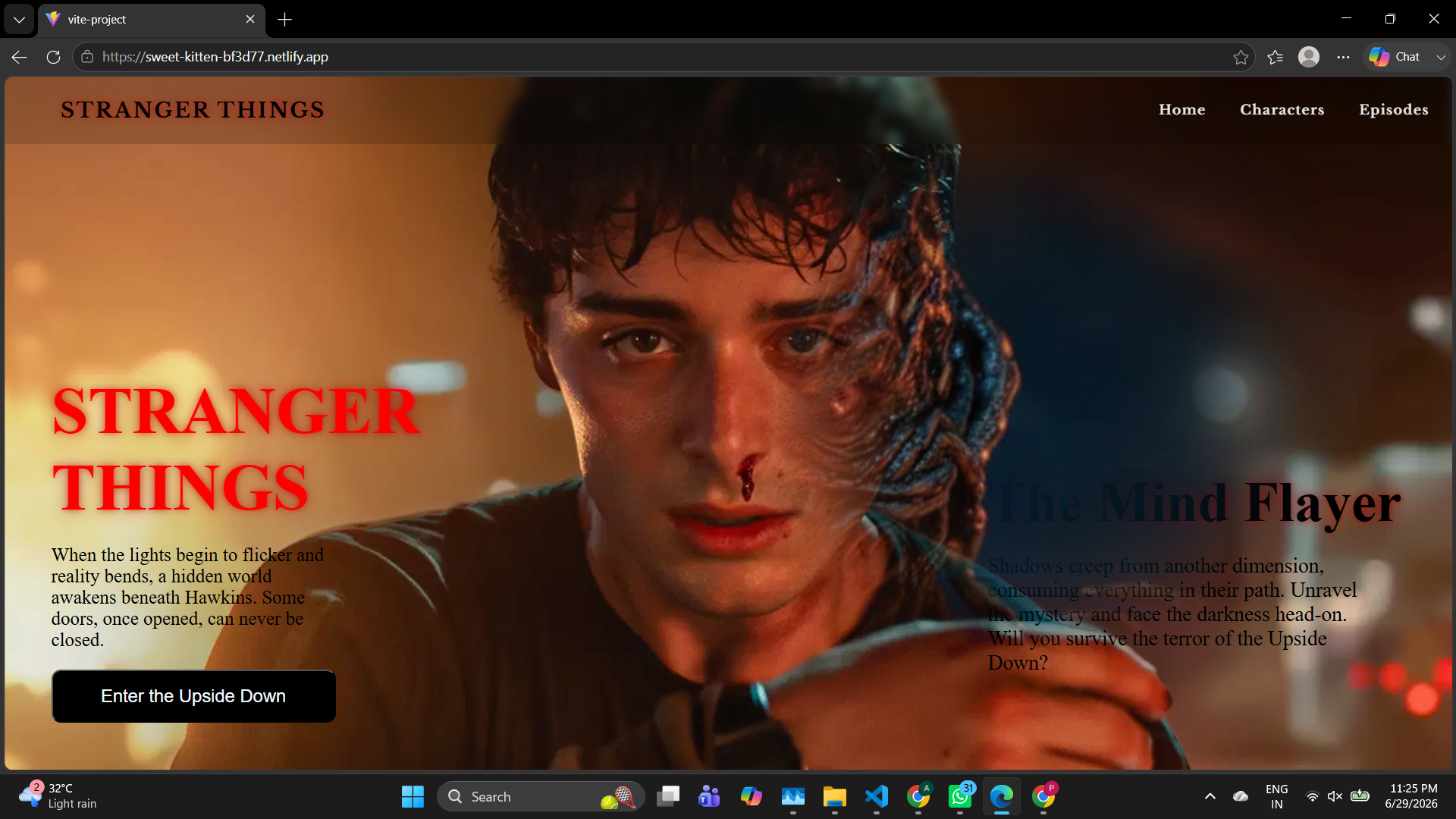Viewport: 1456px width, 819px height.
Task: Open the tab actions menu chevron
Action: pyautogui.click(x=19, y=20)
